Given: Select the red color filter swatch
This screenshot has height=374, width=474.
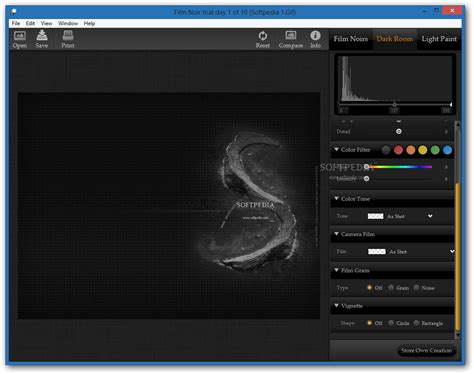Looking at the screenshot, I should (398, 150).
